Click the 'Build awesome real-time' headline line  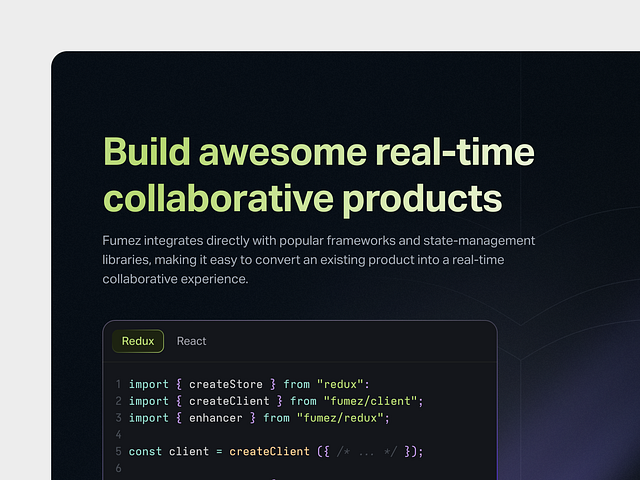[319, 152]
